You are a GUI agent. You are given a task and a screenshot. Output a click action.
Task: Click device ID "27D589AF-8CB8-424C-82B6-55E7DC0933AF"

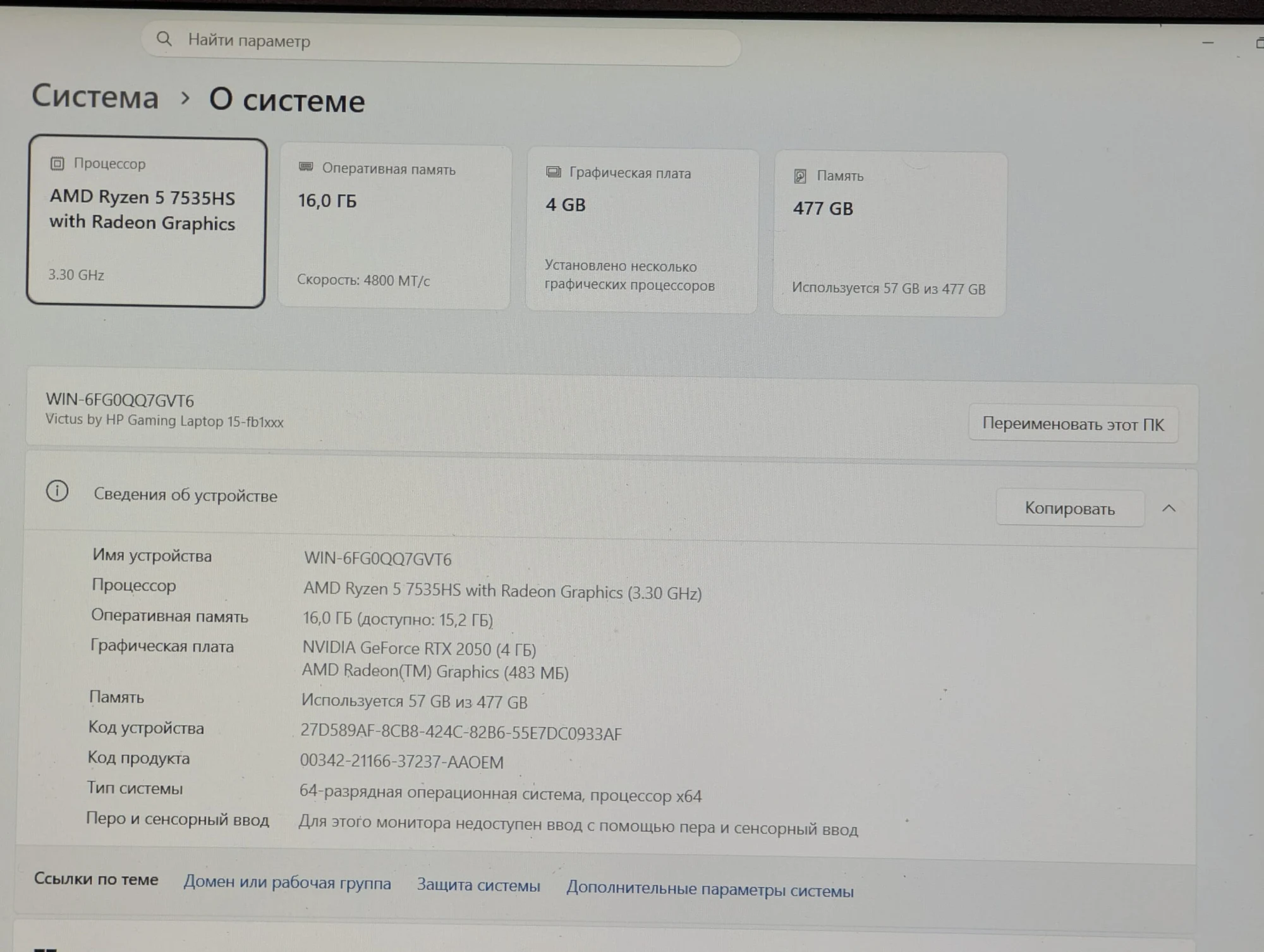point(461,732)
